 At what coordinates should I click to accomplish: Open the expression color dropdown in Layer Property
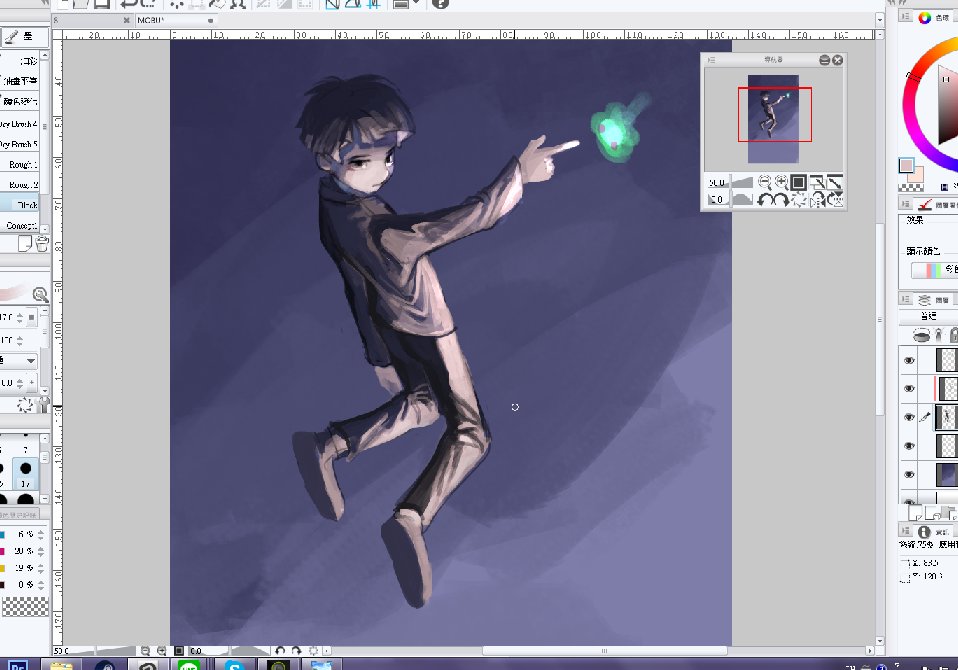pos(934,269)
